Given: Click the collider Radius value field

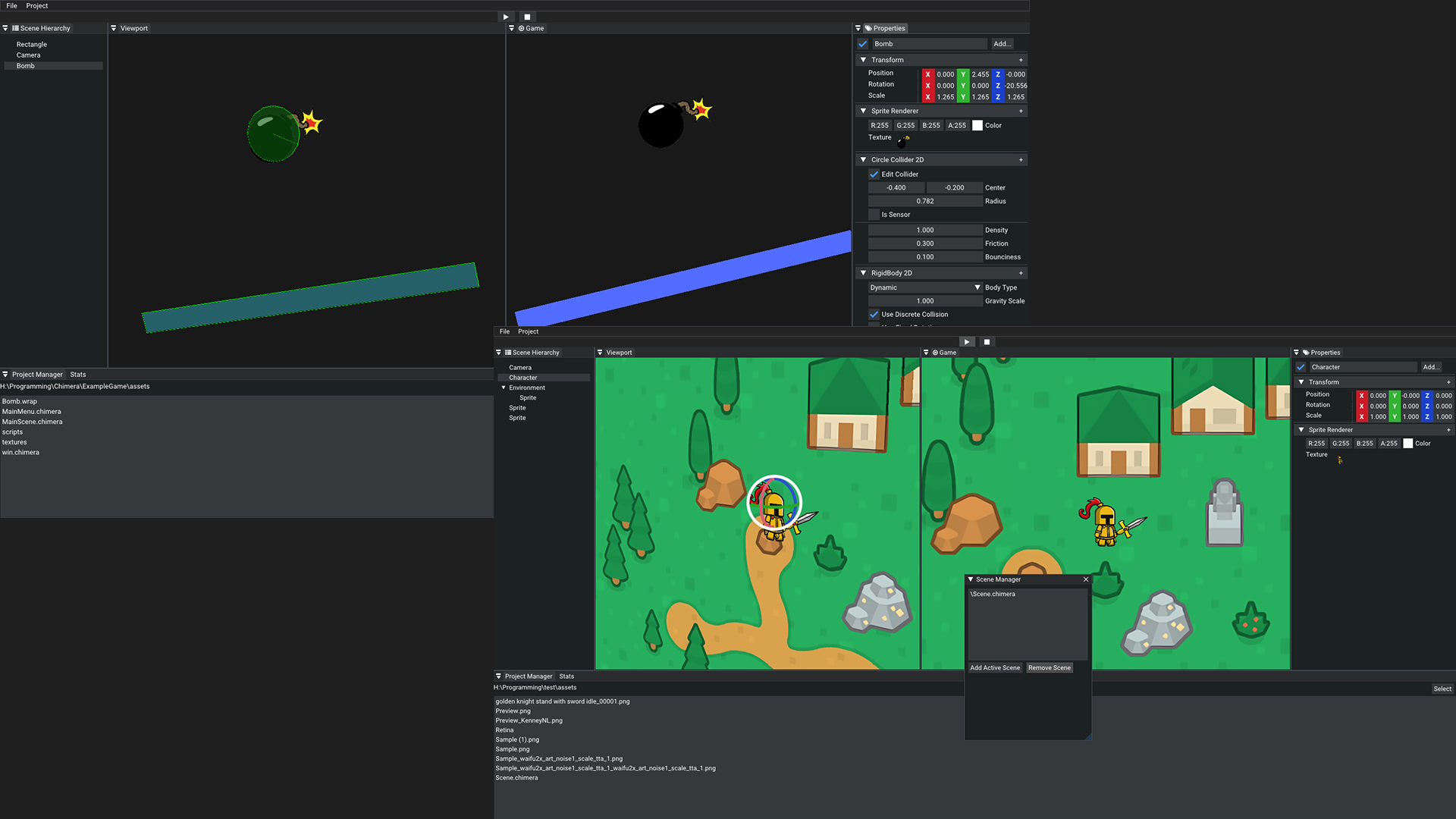Looking at the screenshot, I should tap(925, 202).
